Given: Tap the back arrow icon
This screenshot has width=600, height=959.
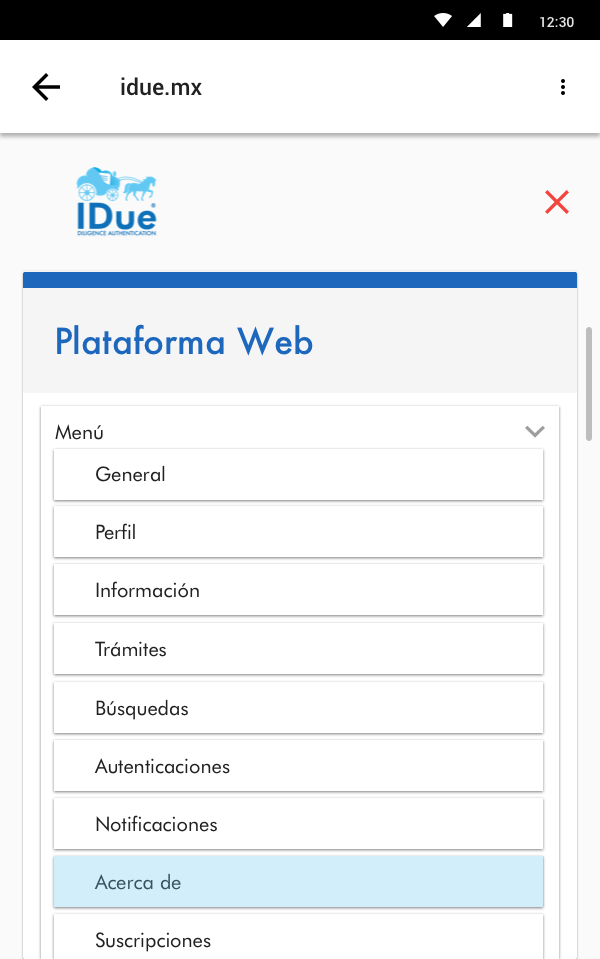Looking at the screenshot, I should click(46, 87).
